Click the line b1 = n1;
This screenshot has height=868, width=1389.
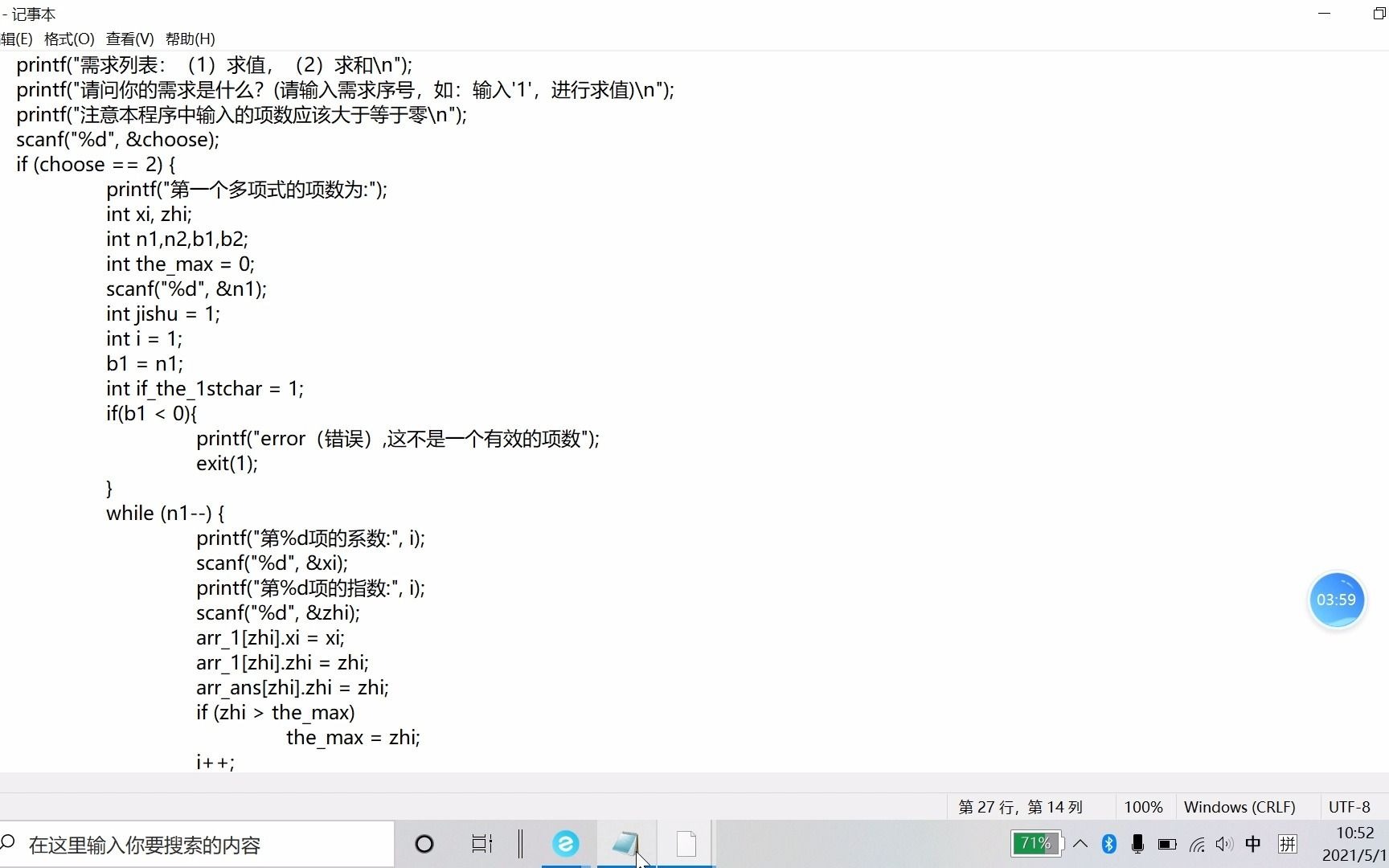pos(145,363)
